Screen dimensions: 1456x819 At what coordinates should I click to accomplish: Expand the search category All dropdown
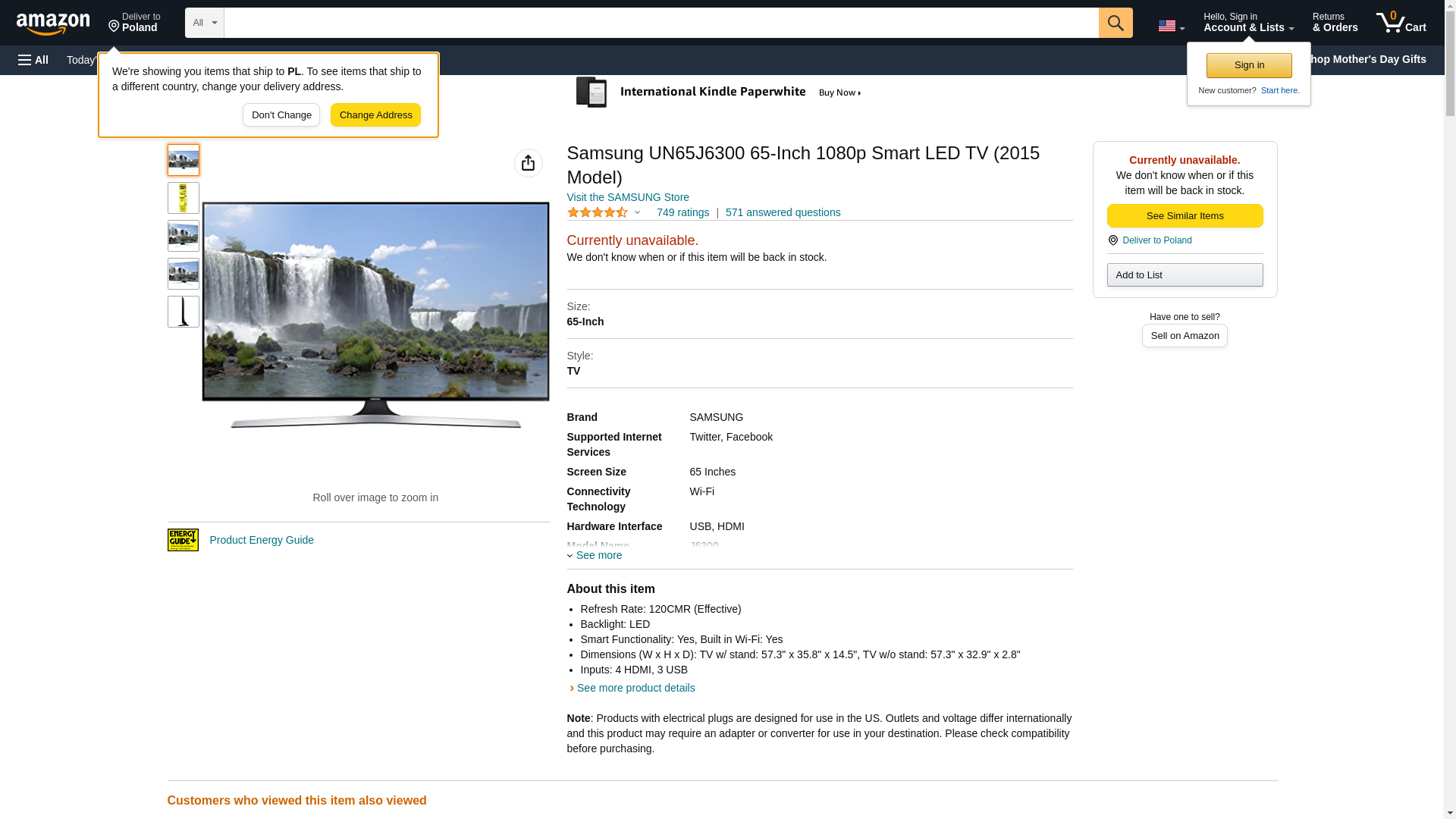point(204,23)
